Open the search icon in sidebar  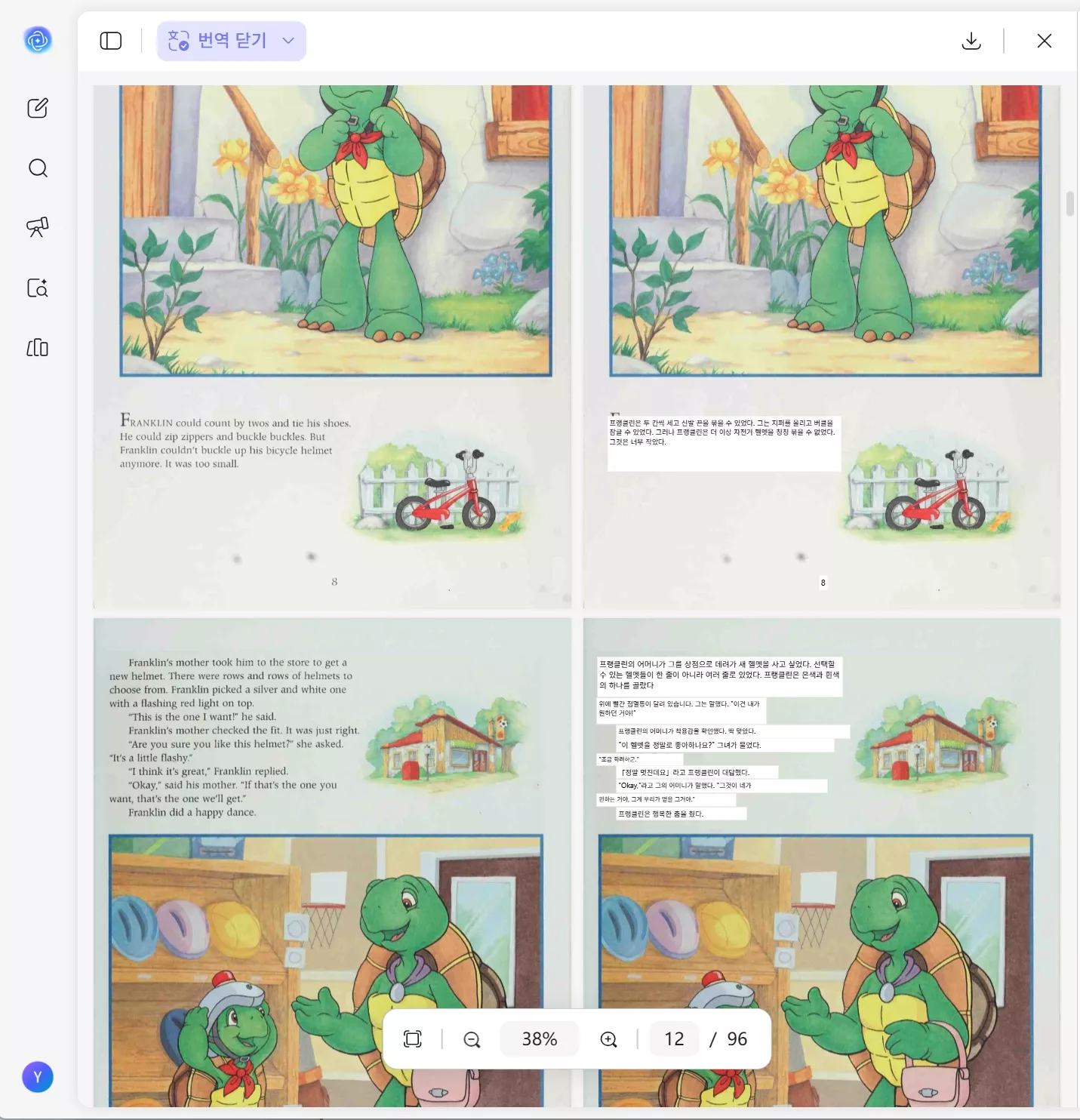38,168
